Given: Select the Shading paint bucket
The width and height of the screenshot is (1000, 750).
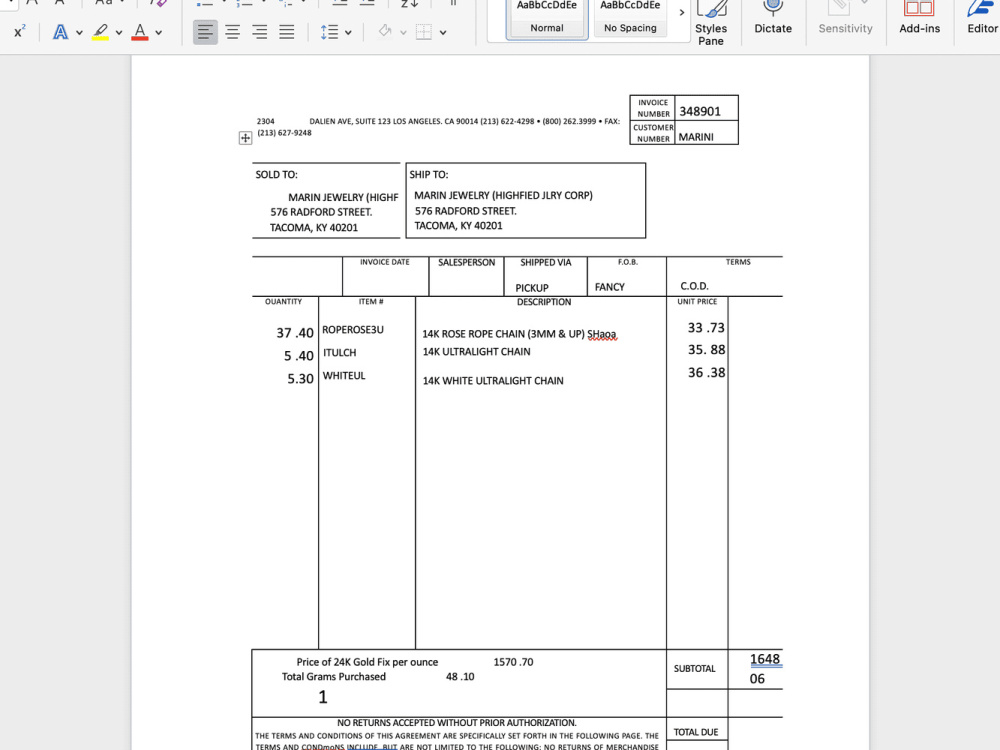Looking at the screenshot, I should (x=385, y=31).
